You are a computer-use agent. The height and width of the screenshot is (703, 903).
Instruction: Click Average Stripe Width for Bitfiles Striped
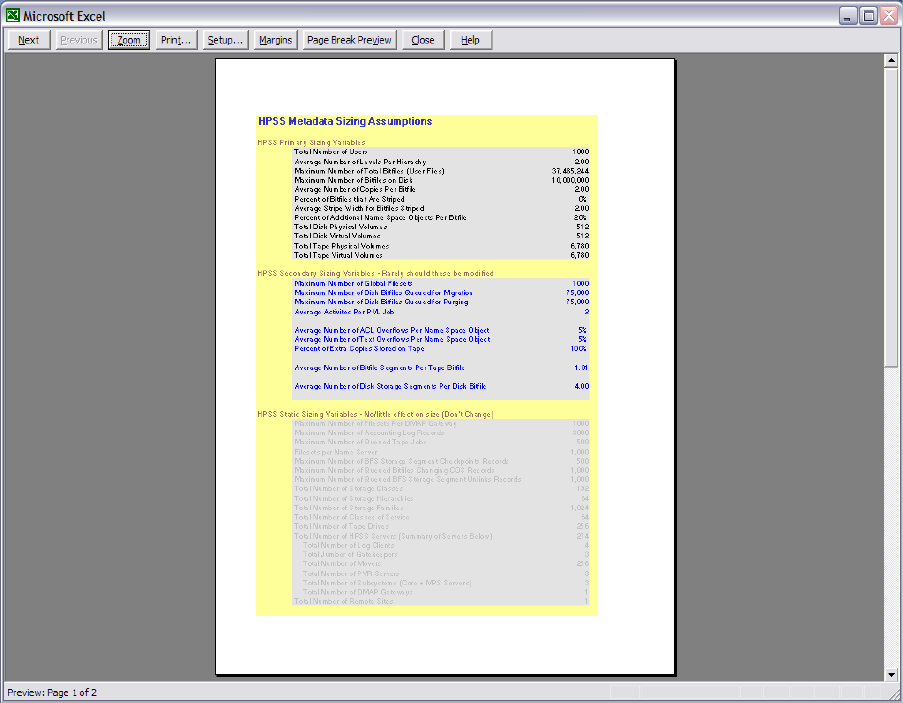[359, 208]
